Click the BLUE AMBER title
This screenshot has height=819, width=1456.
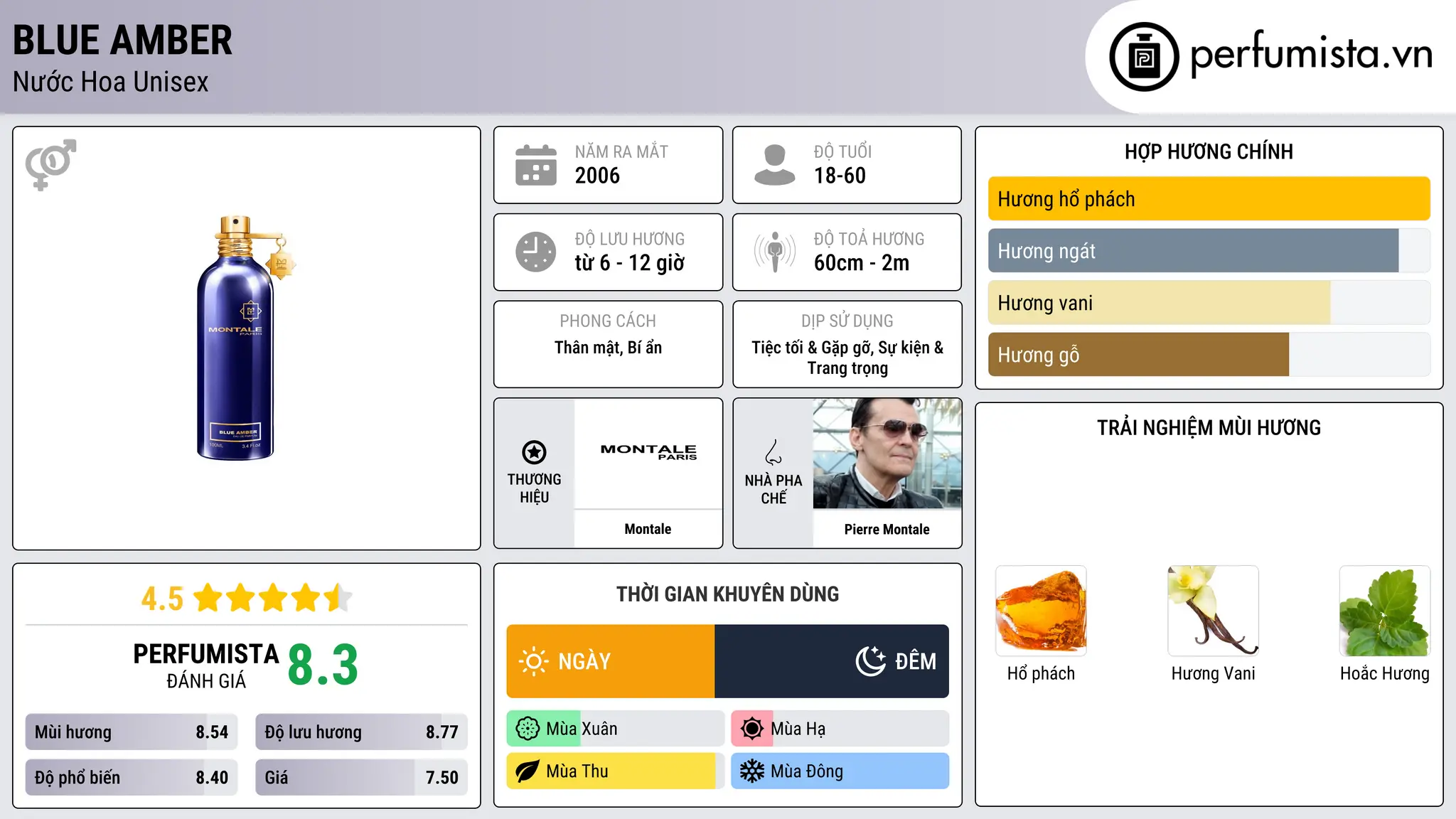pyautogui.click(x=122, y=41)
